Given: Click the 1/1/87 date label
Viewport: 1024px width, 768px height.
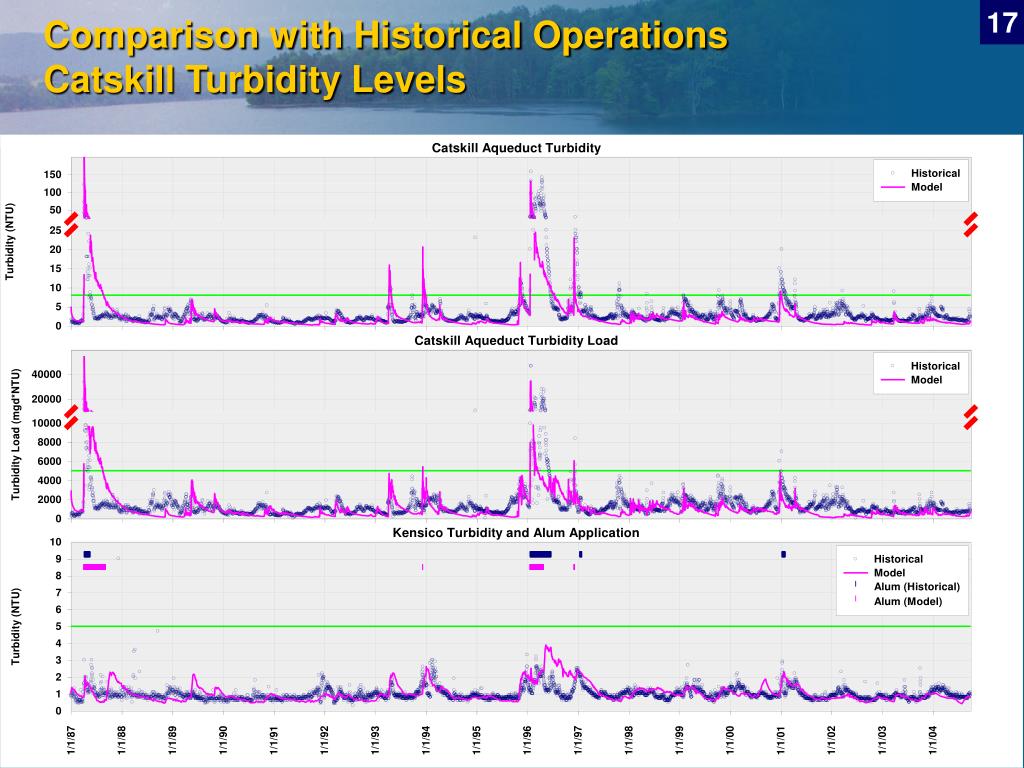Looking at the screenshot, I should coord(71,740).
